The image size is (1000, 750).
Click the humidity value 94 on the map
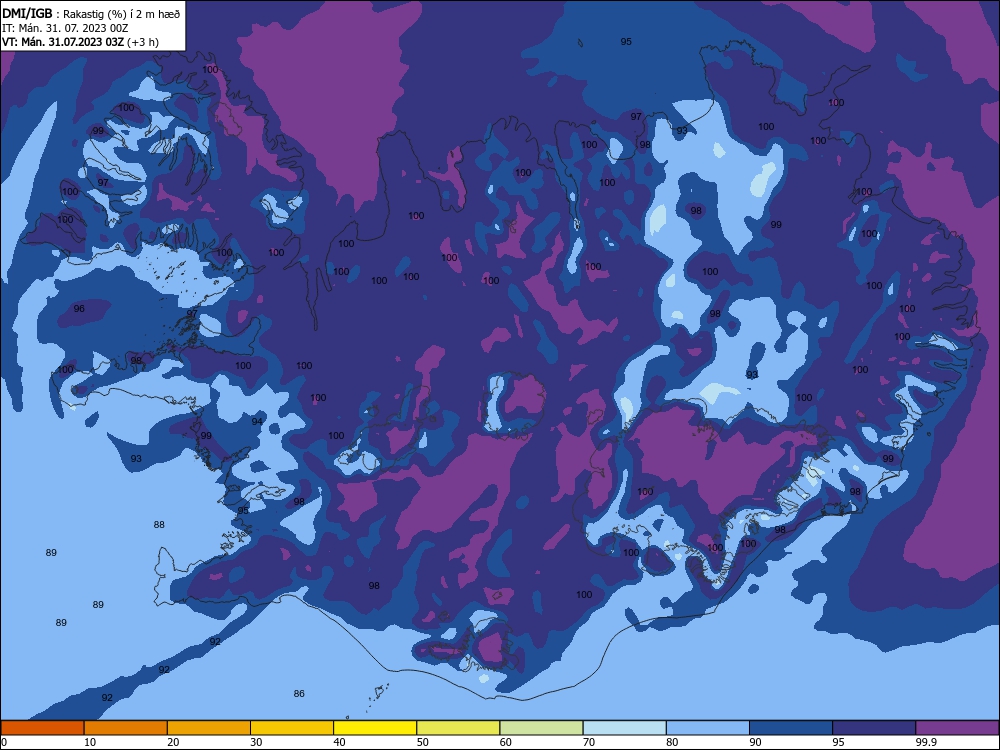[257, 421]
